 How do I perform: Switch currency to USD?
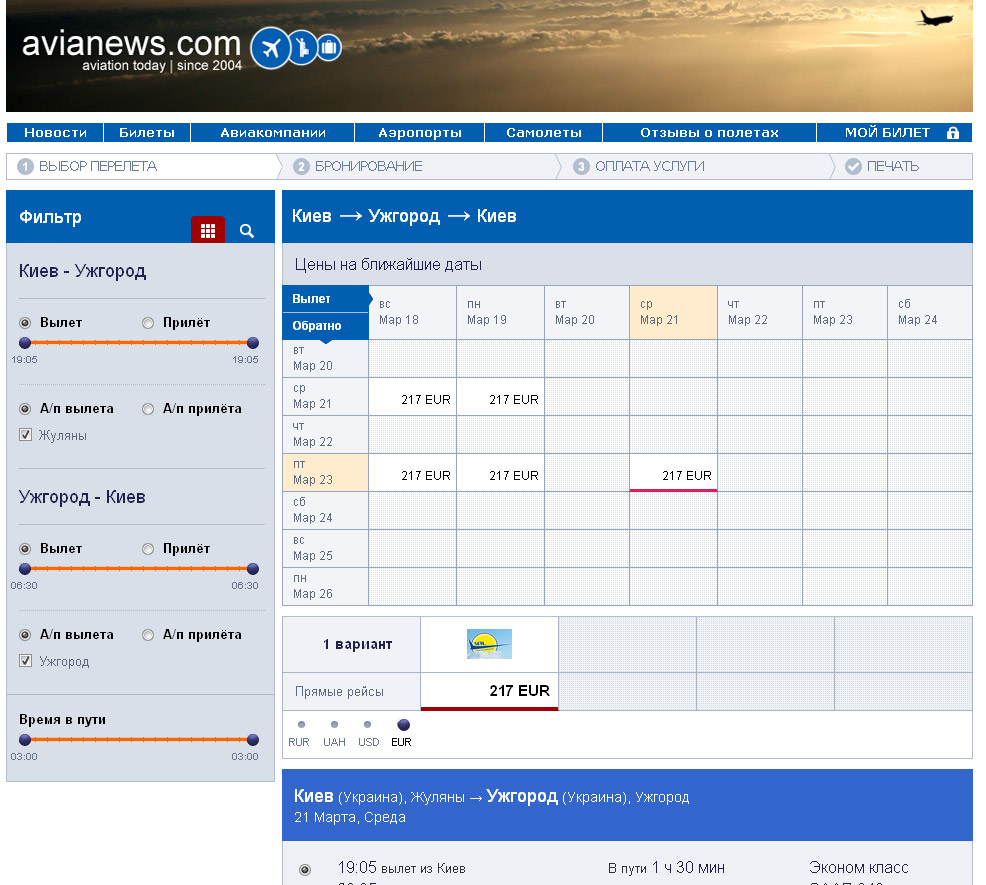point(368,725)
